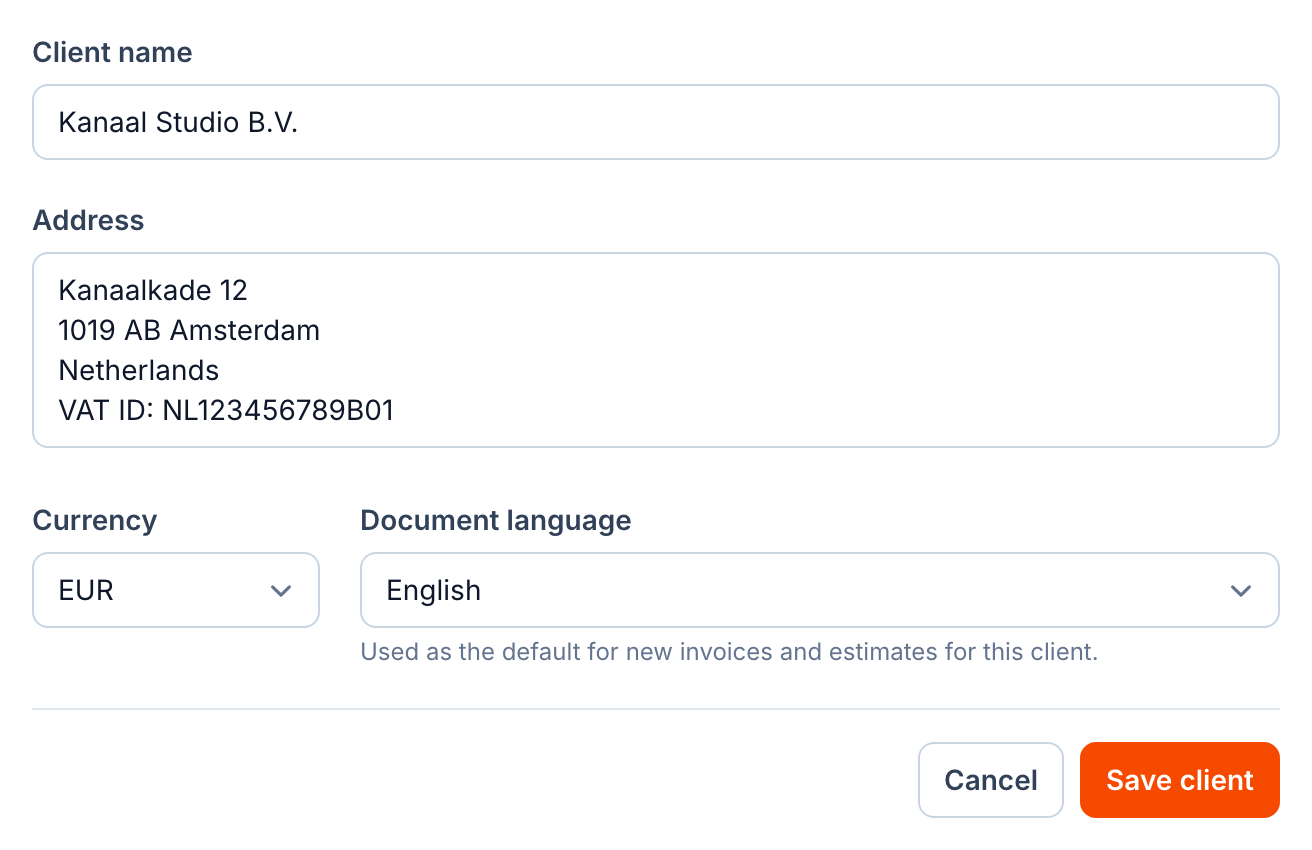The height and width of the screenshot is (850, 1312).
Task: Open the Currency dropdown showing EUR
Action: click(176, 590)
